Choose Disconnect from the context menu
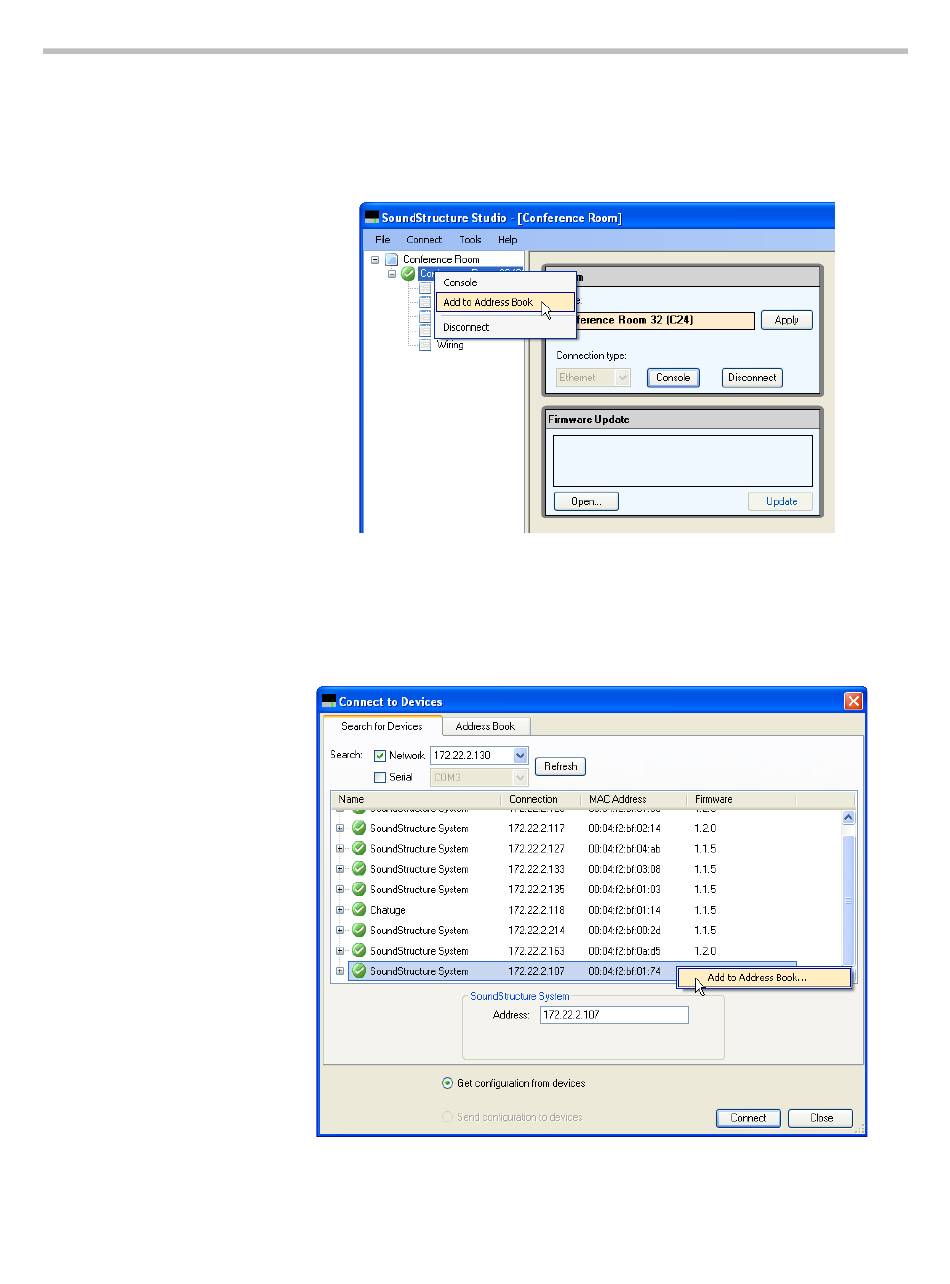 click(x=506, y=327)
